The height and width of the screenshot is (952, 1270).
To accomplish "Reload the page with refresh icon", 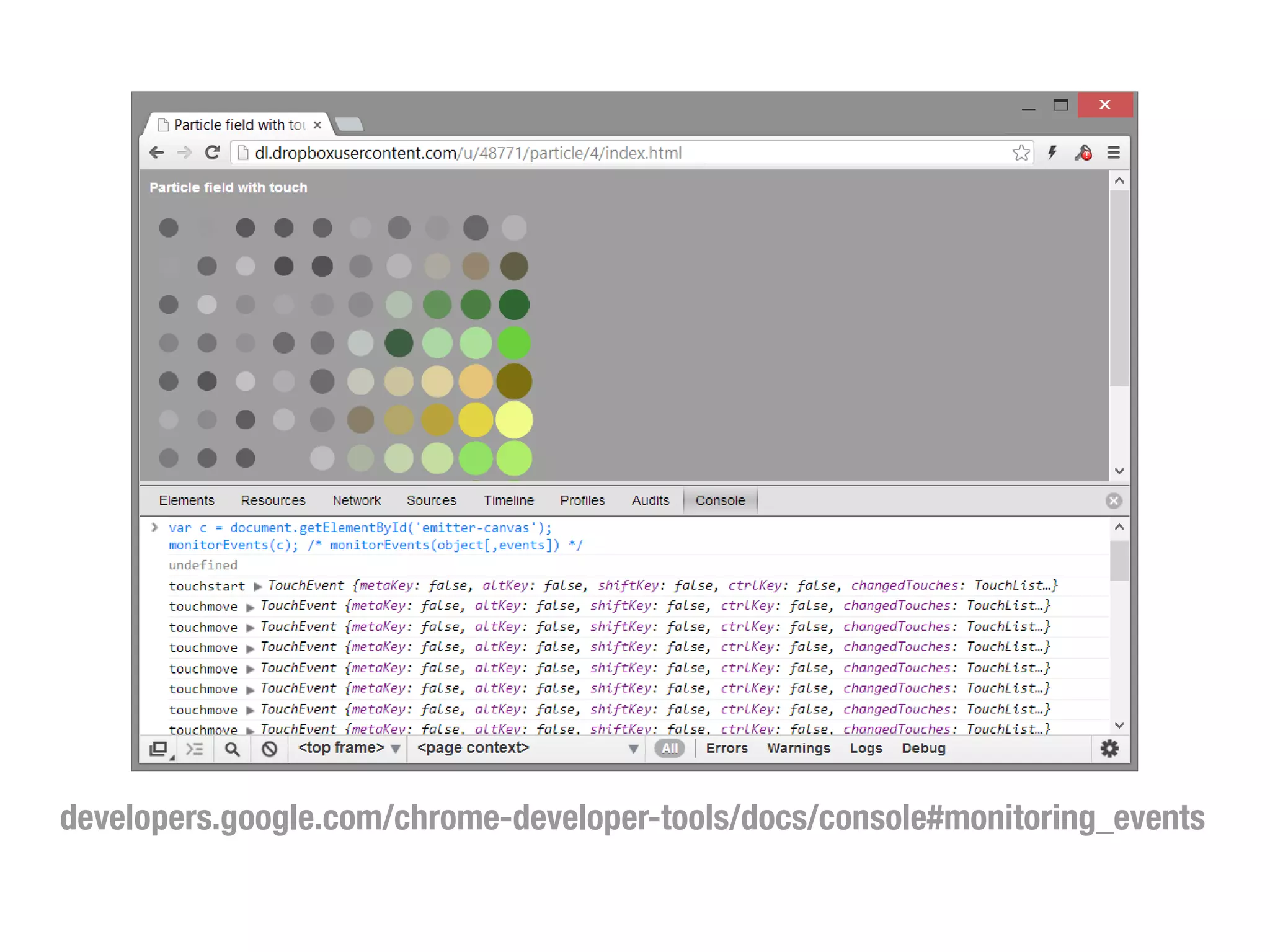I will [x=212, y=153].
